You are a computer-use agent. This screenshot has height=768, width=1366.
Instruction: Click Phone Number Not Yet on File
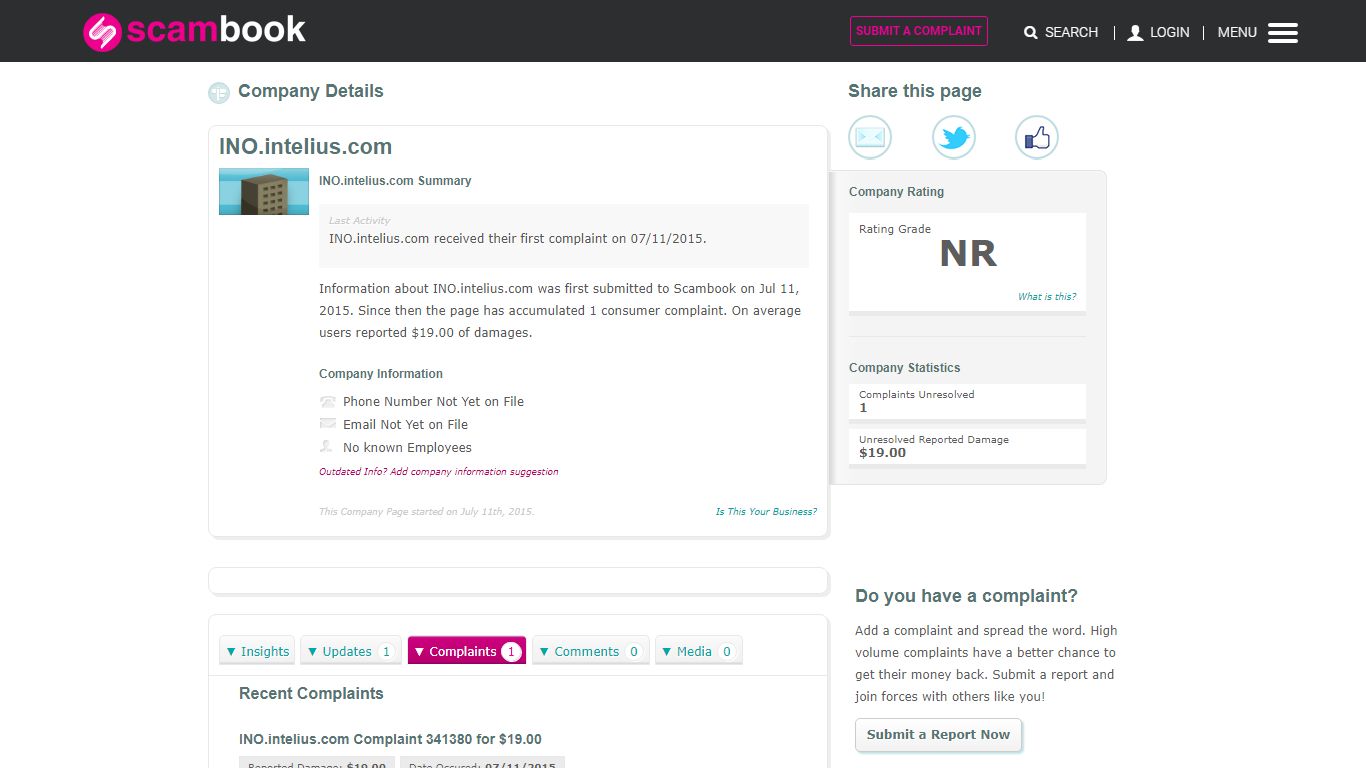click(x=433, y=401)
